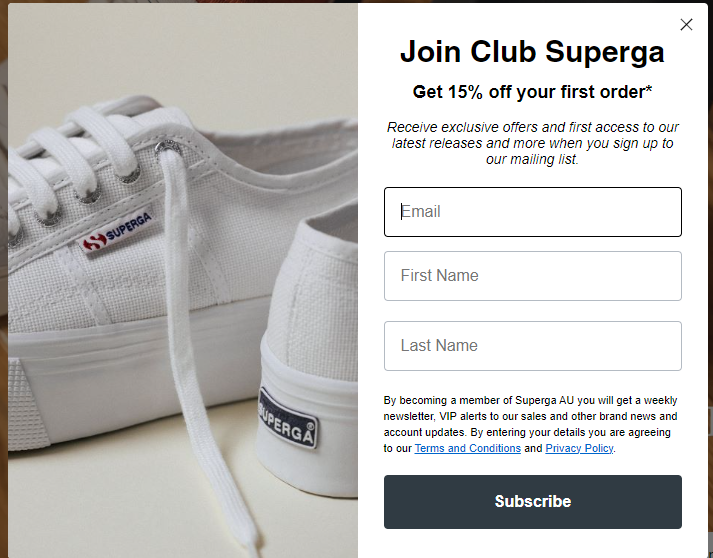Click the mailing list description paragraph
The width and height of the screenshot is (713, 558).
coord(532,143)
